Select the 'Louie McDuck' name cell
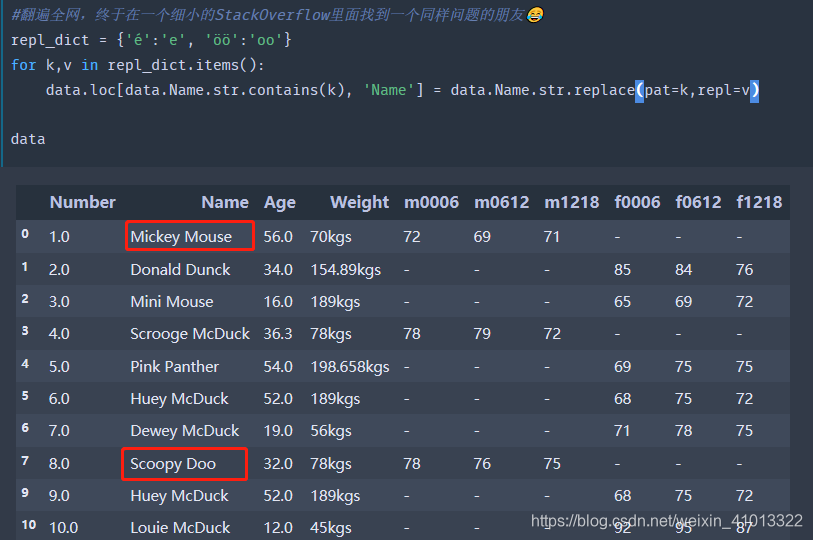The height and width of the screenshot is (540, 813). click(x=180, y=528)
